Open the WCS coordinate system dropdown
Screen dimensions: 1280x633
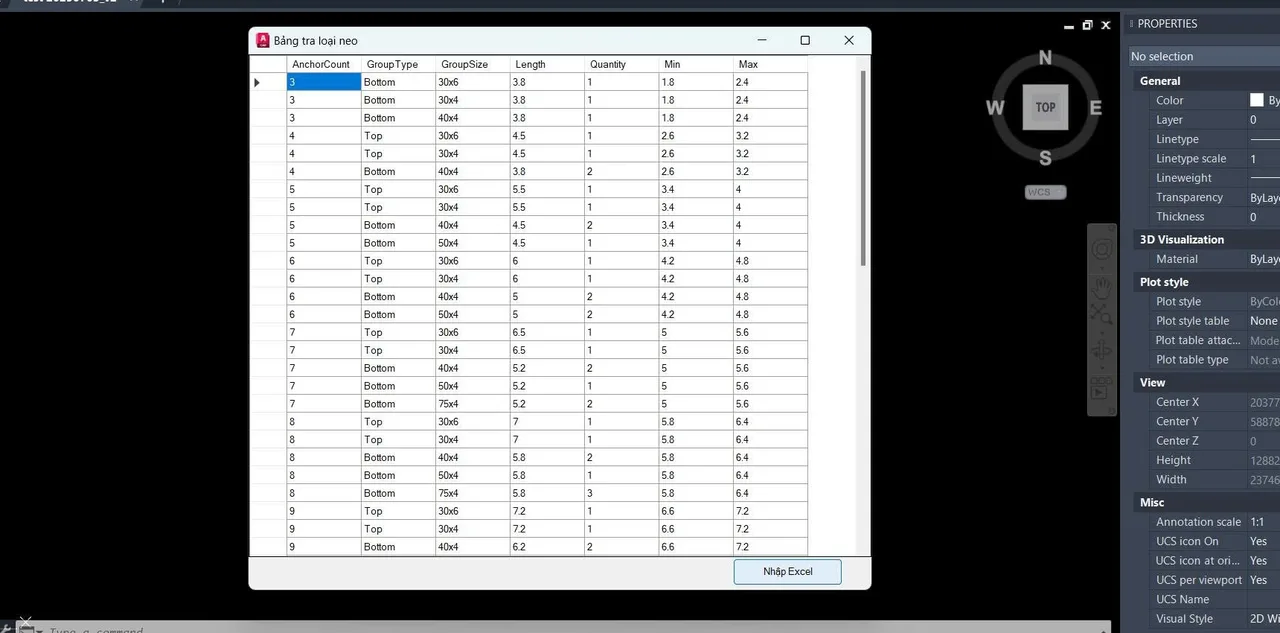point(1045,192)
